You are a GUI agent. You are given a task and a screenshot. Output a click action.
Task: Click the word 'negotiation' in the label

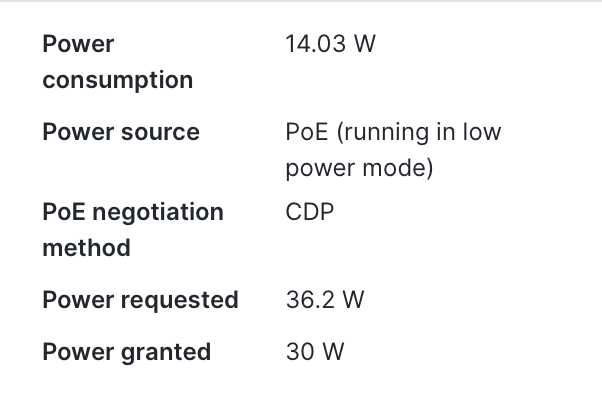pyautogui.click(x=158, y=212)
